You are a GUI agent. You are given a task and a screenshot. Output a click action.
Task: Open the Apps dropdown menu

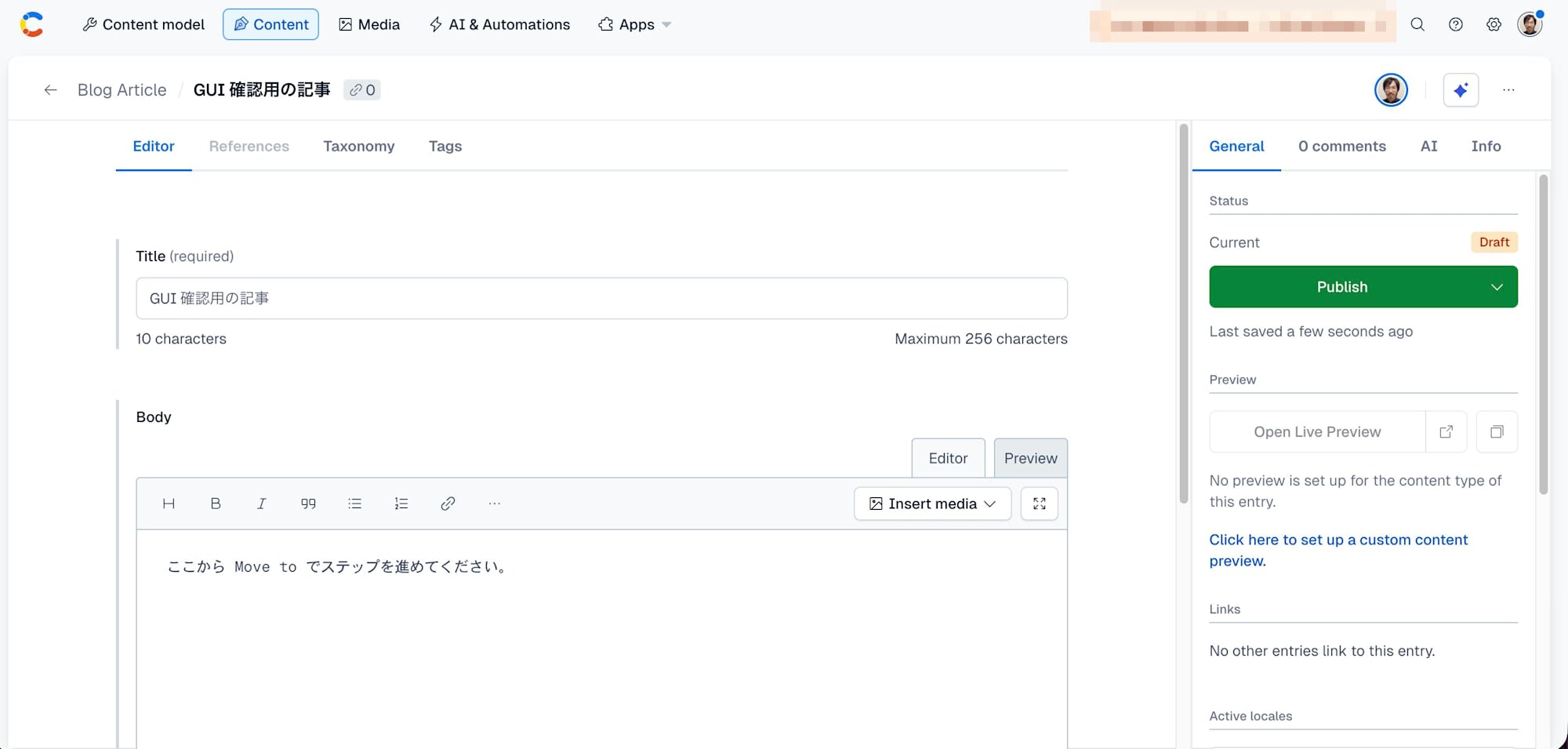635,24
